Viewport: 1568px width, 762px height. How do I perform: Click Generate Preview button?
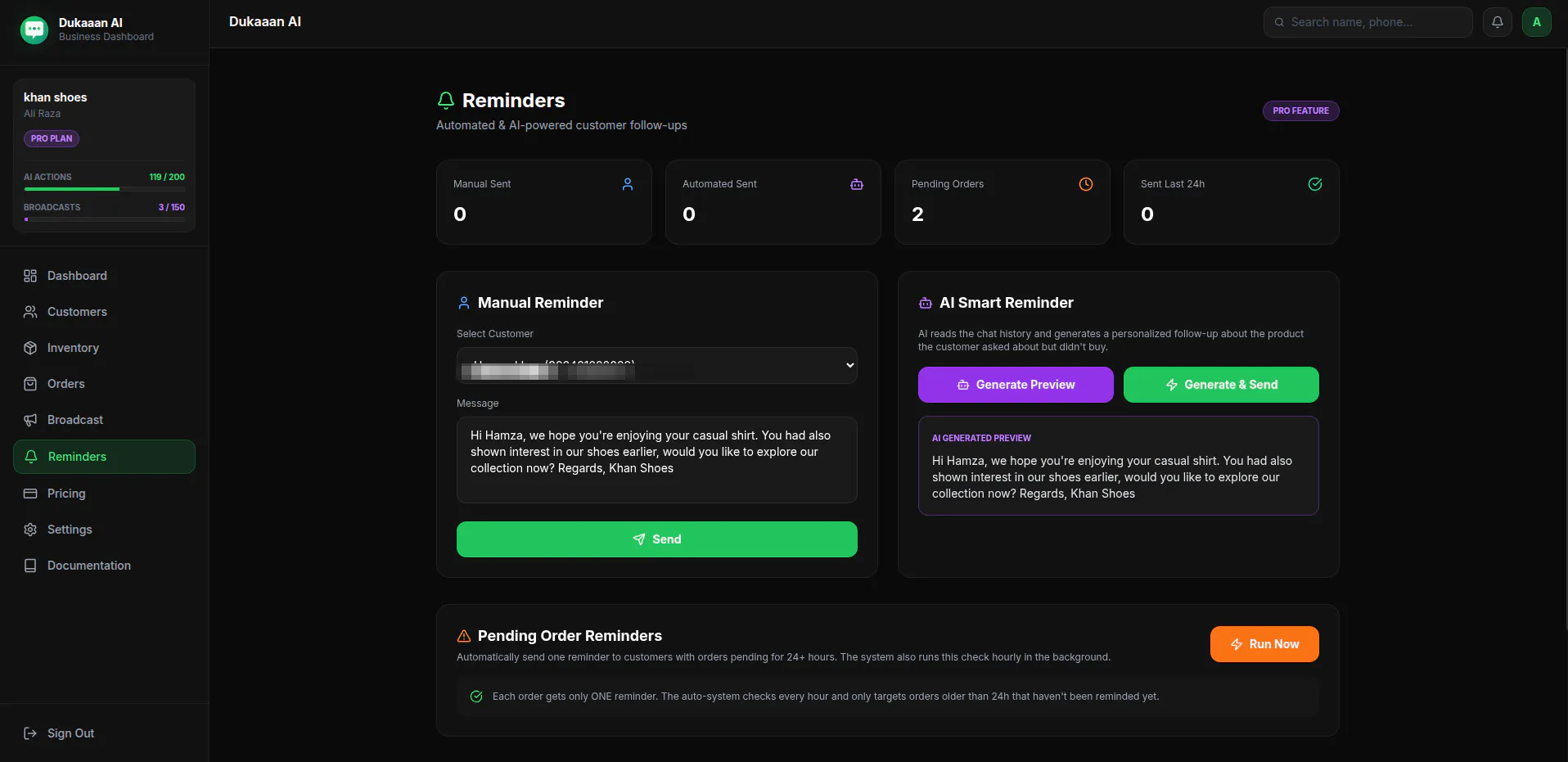tap(1016, 385)
